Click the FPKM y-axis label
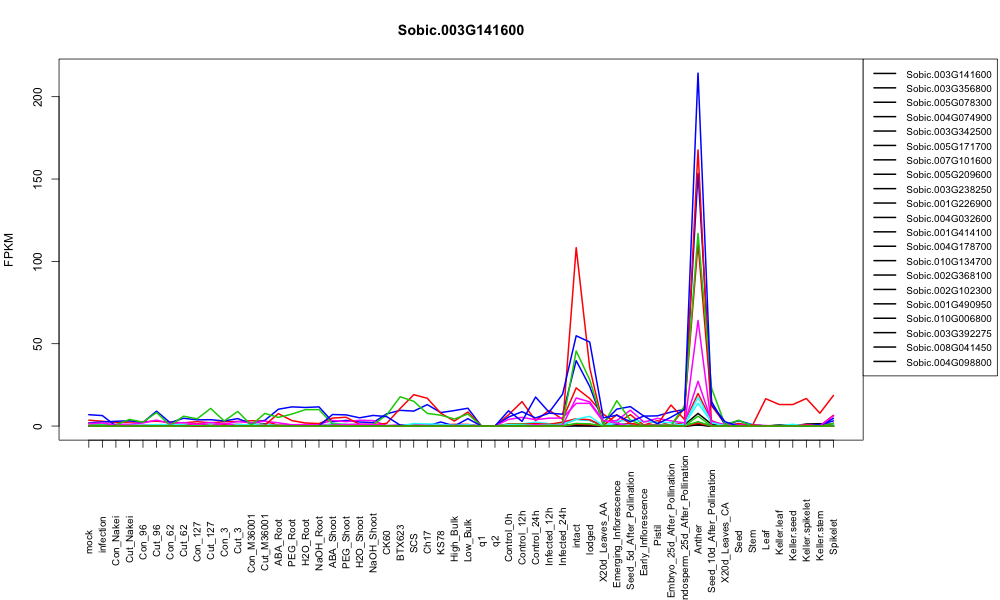The height and width of the screenshot is (600, 1000). click(9, 249)
